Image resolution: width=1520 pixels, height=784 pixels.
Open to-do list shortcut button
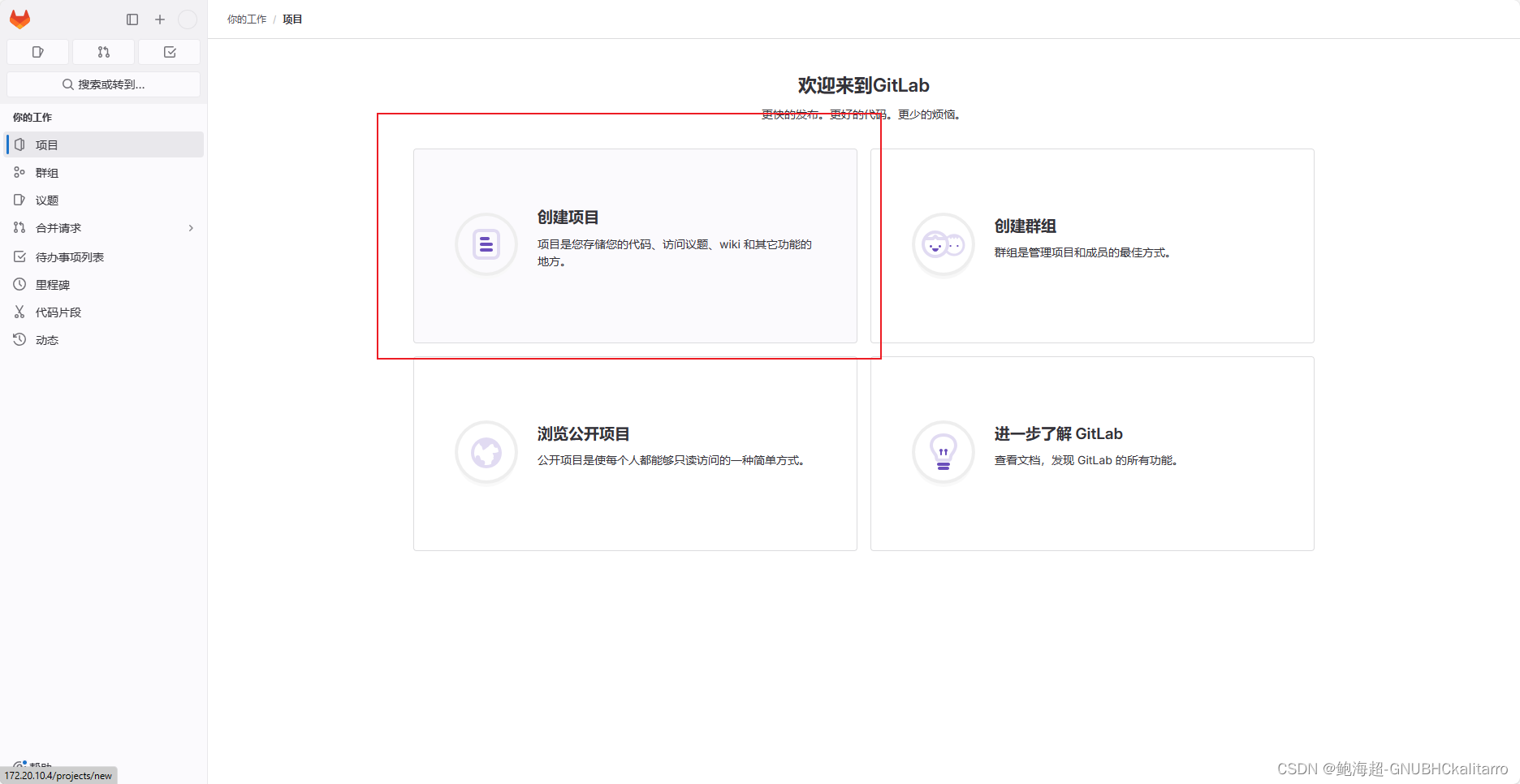[x=170, y=52]
